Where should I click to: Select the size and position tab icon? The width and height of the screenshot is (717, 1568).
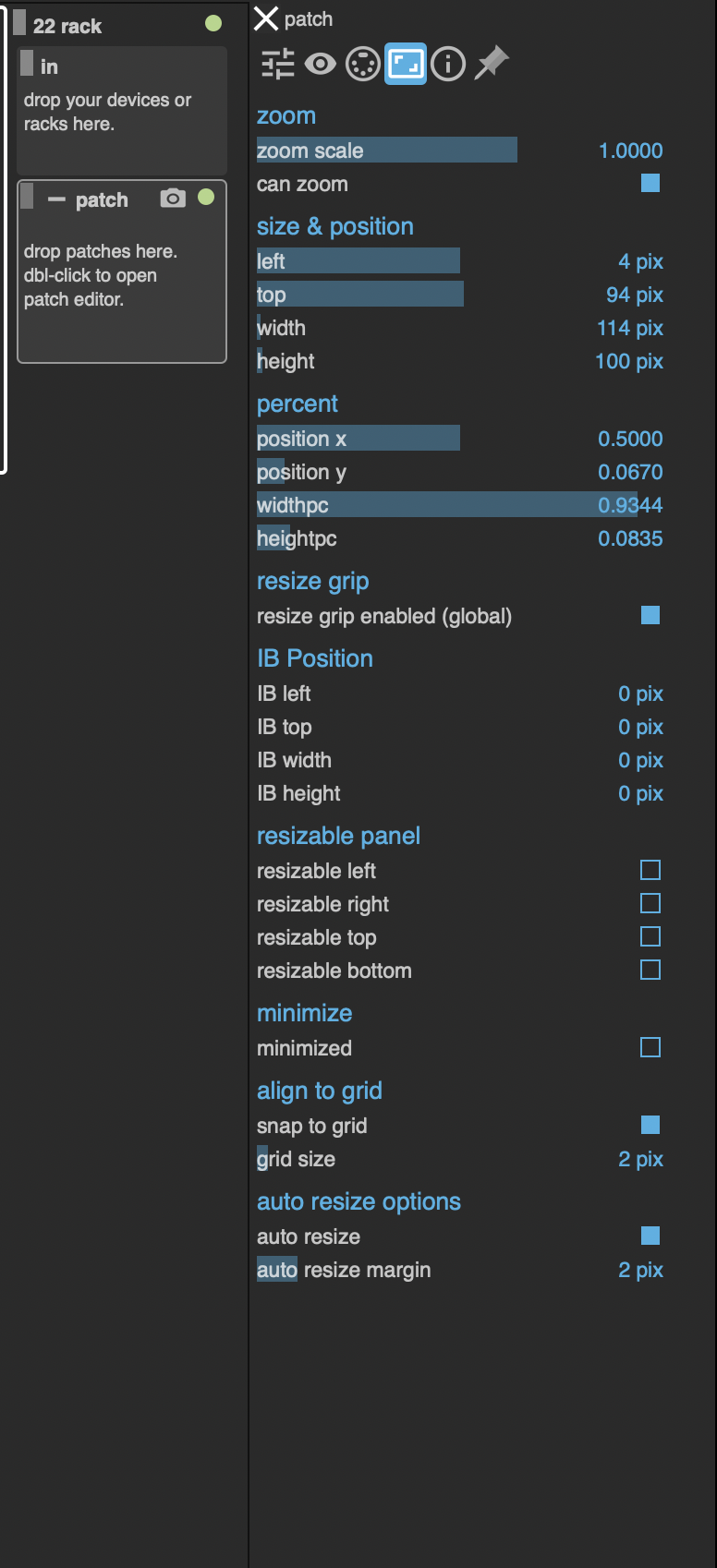(x=406, y=64)
